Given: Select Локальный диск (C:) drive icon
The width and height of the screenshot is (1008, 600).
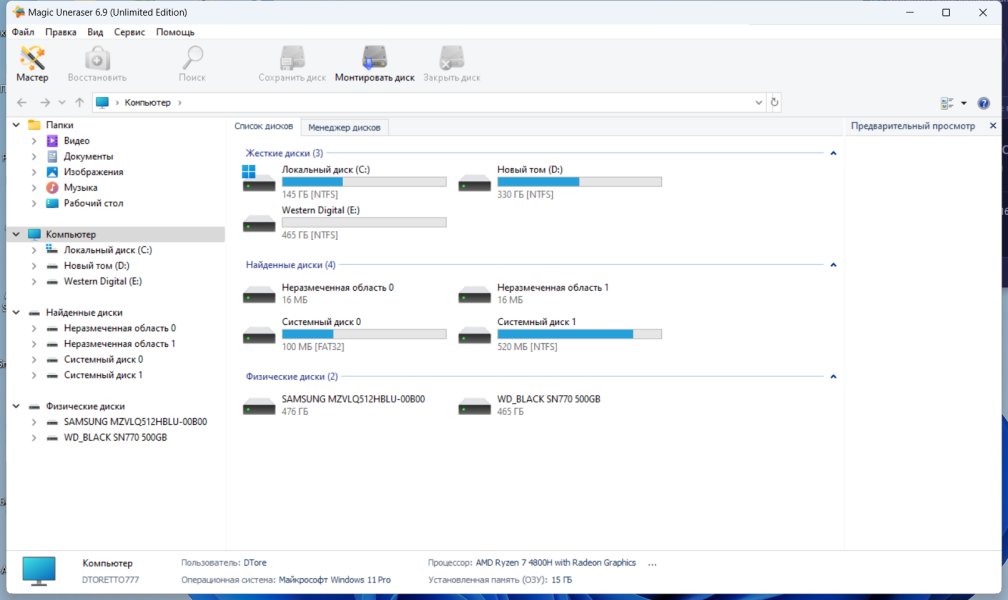Looking at the screenshot, I should coord(258,179).
